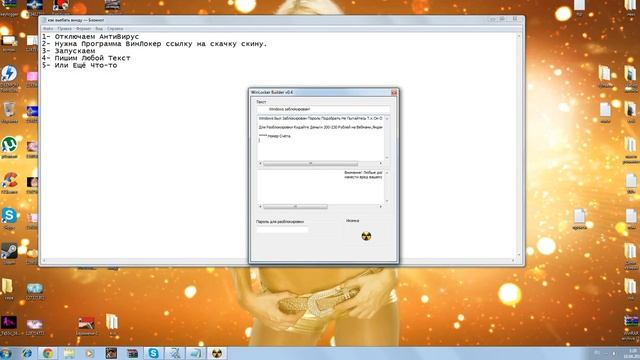The width and height of the screenshot is (640, 360).
Task: Click the radiation icon preview in WinLocker Builder
Action: tap(366, 236)
